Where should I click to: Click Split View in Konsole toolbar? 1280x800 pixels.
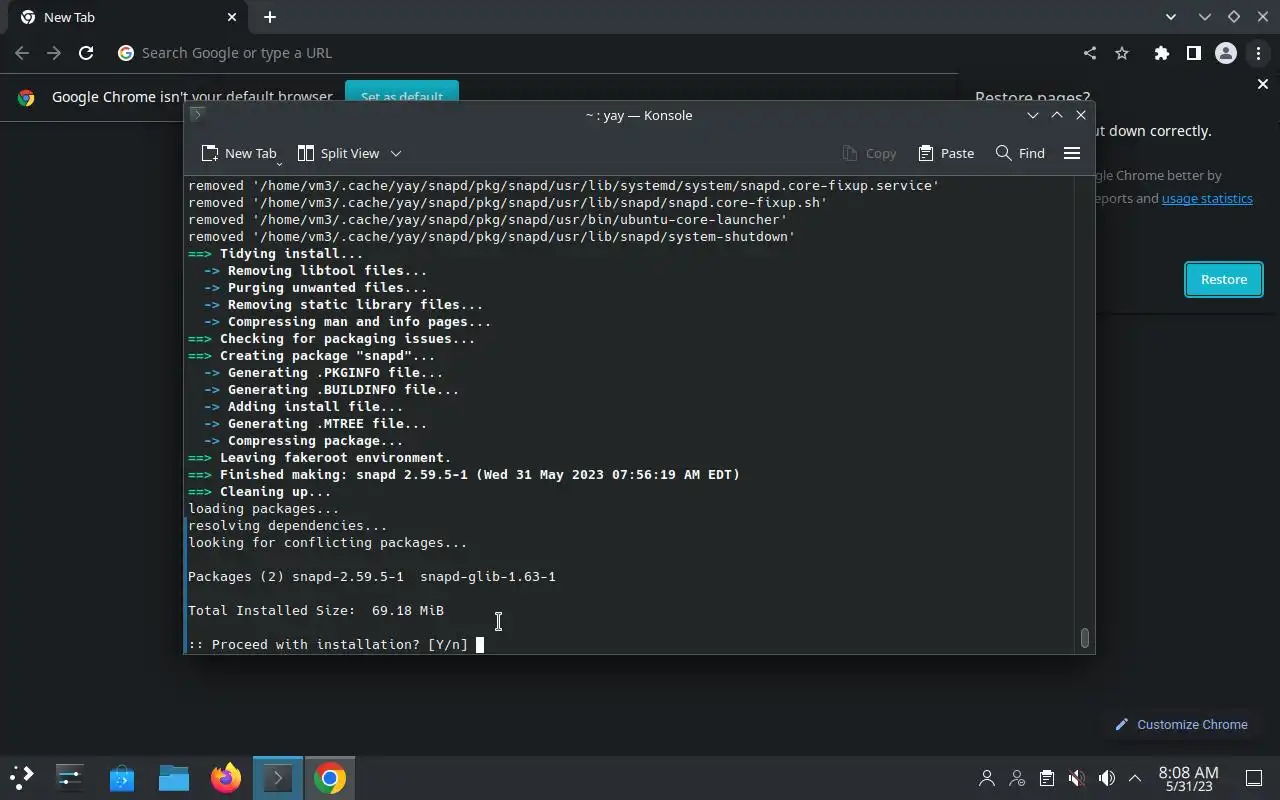tap(338, 153)
